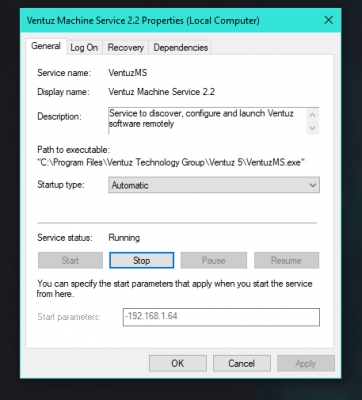Screen dimensions: 362x400
Task: Click the 'Path to executable:' label
Action: point(73,150)
